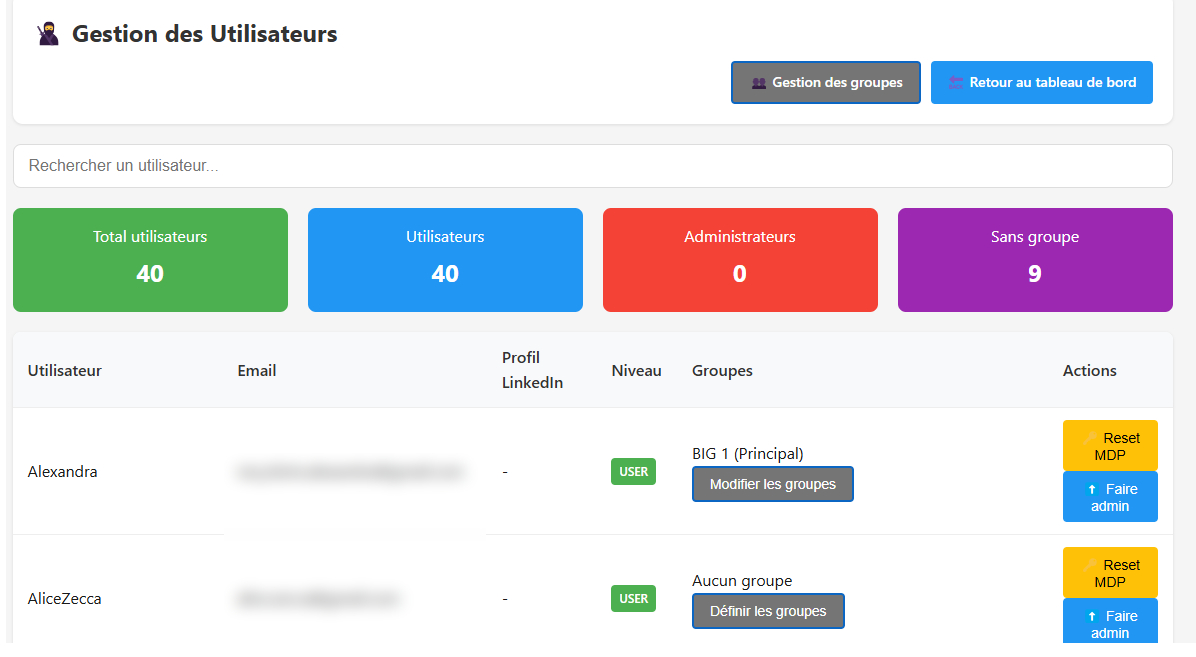Click the Utilisateur column header
Image resolution: width=1196 pixels, height=657 pixels.
pyautogui.click(x=65, y=371)
